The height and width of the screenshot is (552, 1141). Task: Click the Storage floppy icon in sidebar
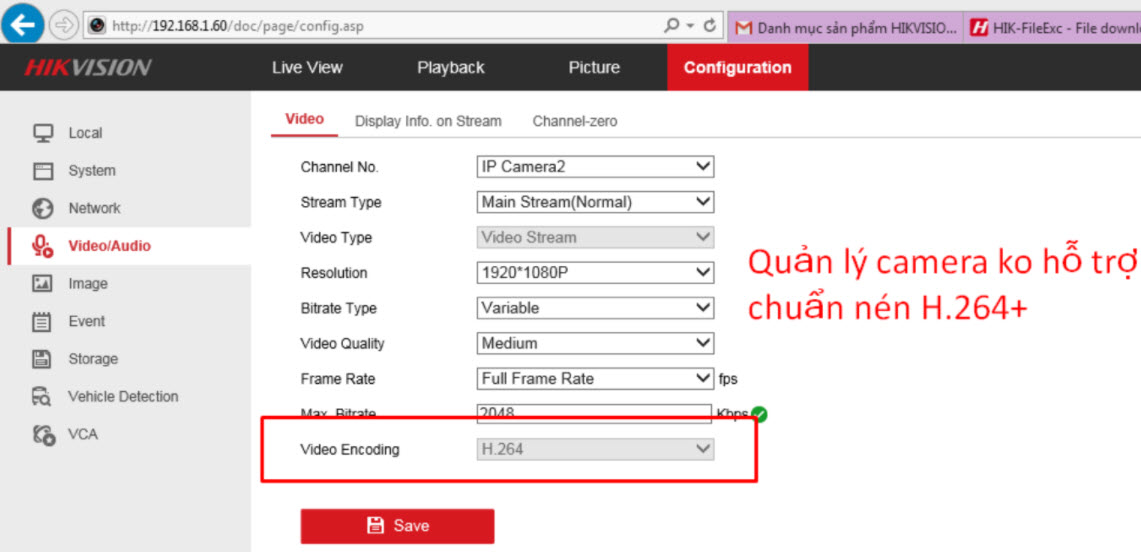tap(43, 359)
